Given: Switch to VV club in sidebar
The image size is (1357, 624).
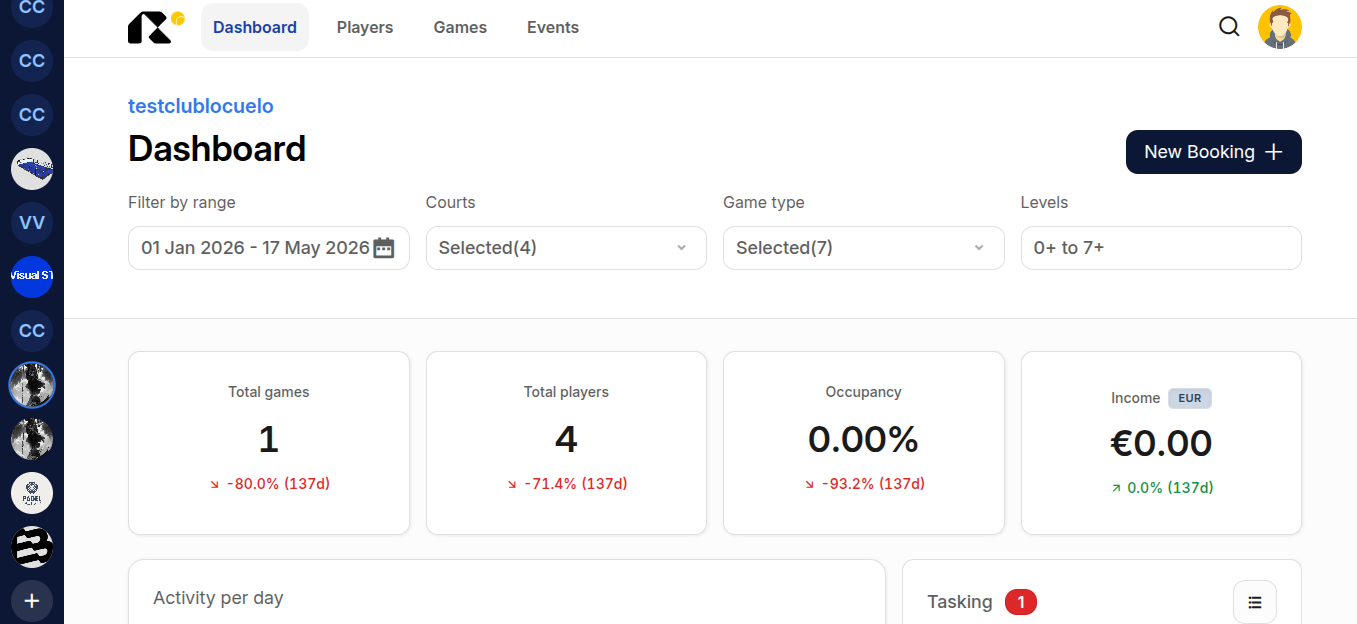Looking at the screenshot, I should point(32,222).
